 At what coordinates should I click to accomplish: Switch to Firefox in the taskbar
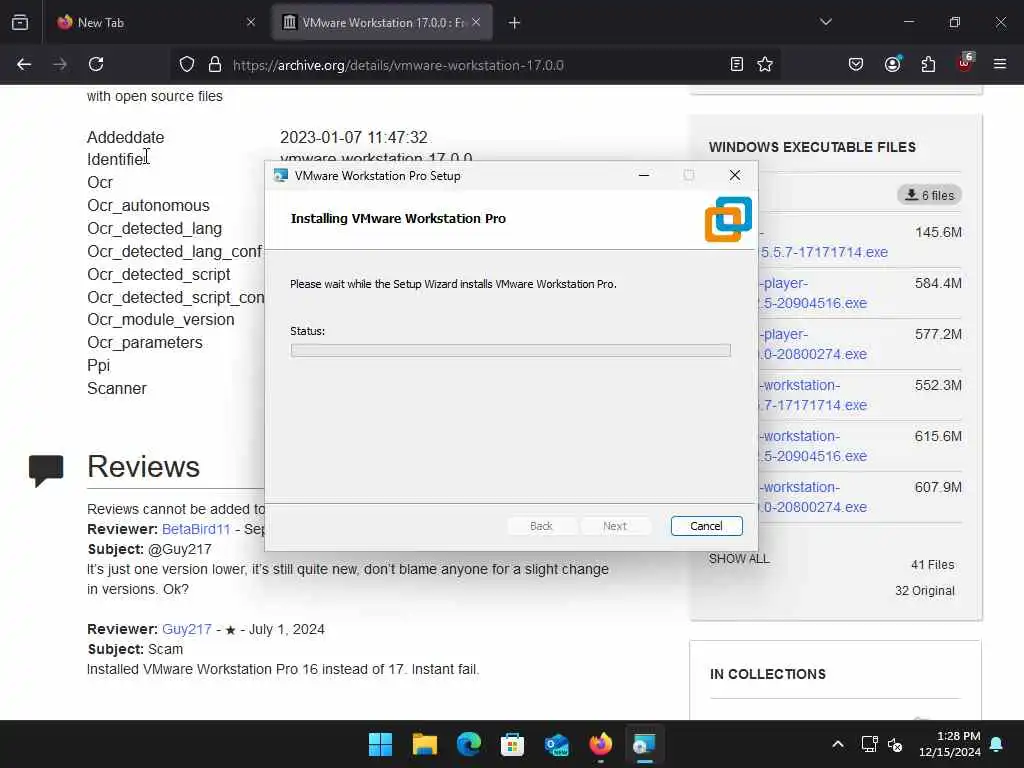pos(601,744)
